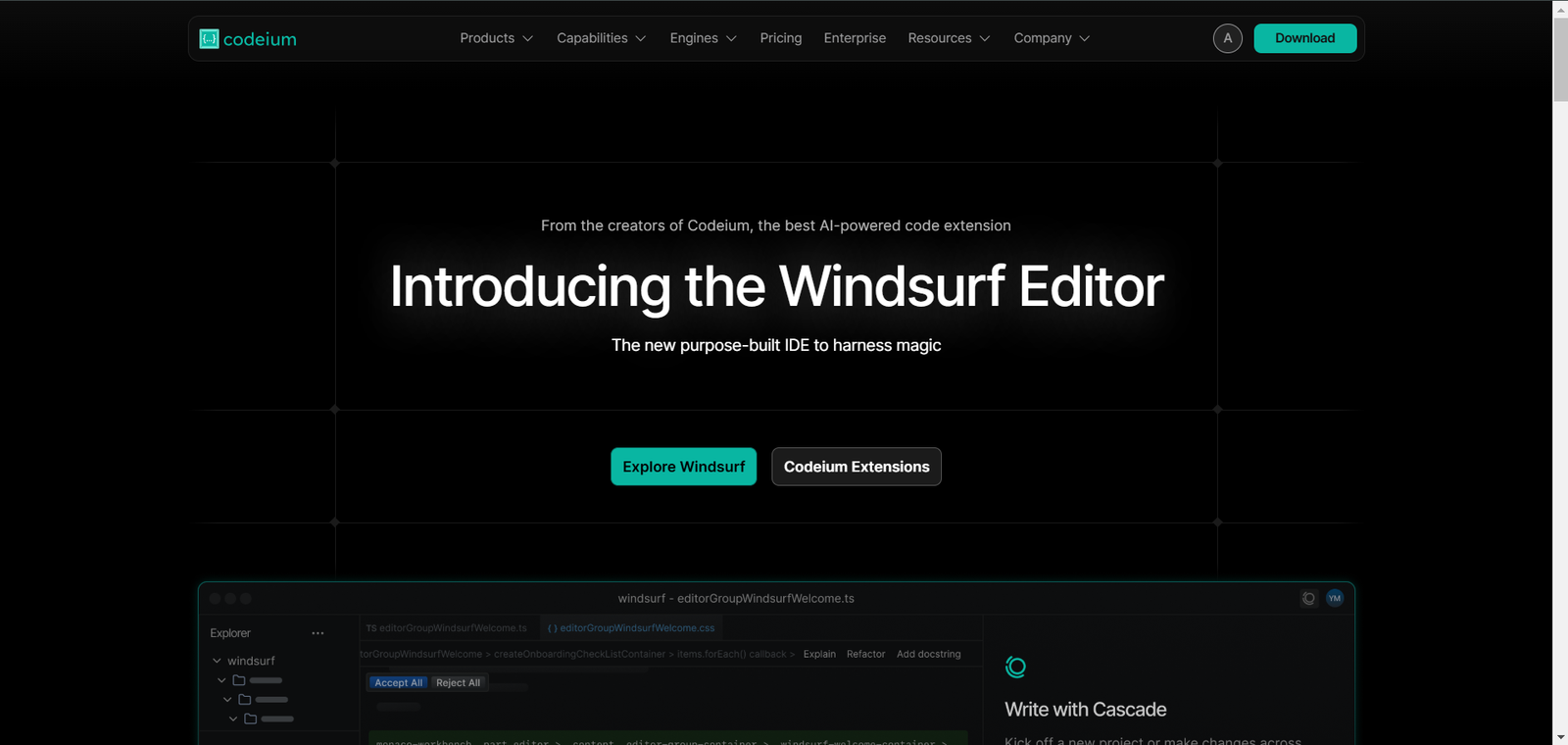Open the Enterprise page
The image size is (1568, 745).
tap(855, 38)
